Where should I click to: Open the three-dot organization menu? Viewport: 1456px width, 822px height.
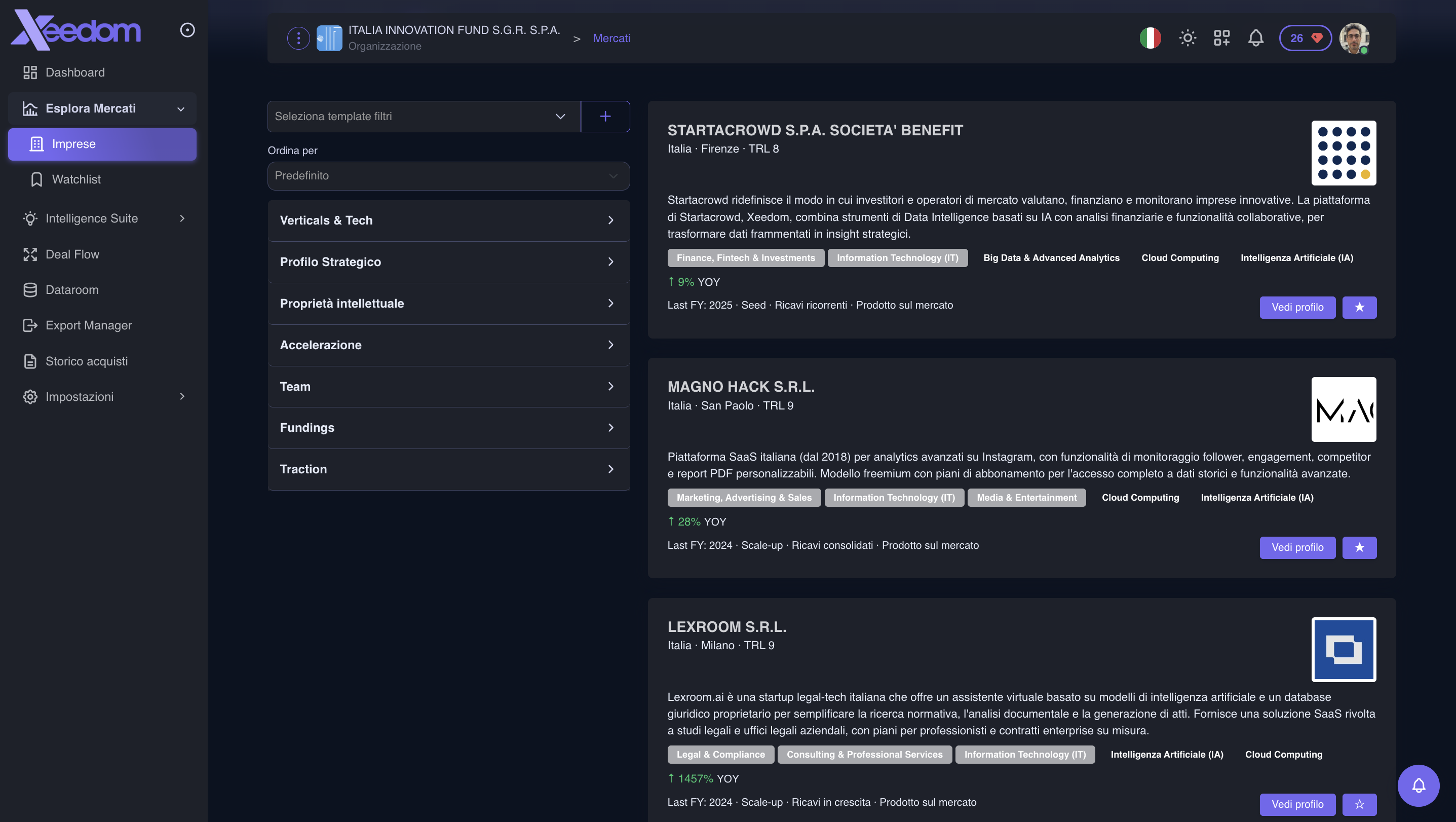tap(298, 39)
